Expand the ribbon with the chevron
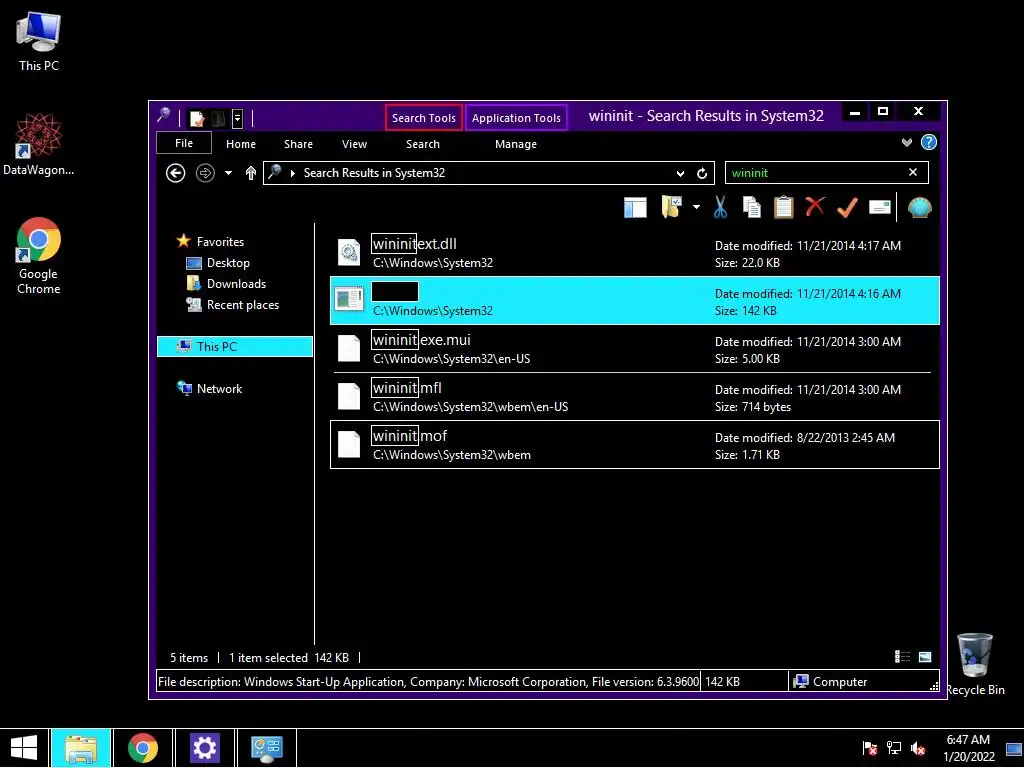1024x768 pixels. pos(906,142)
